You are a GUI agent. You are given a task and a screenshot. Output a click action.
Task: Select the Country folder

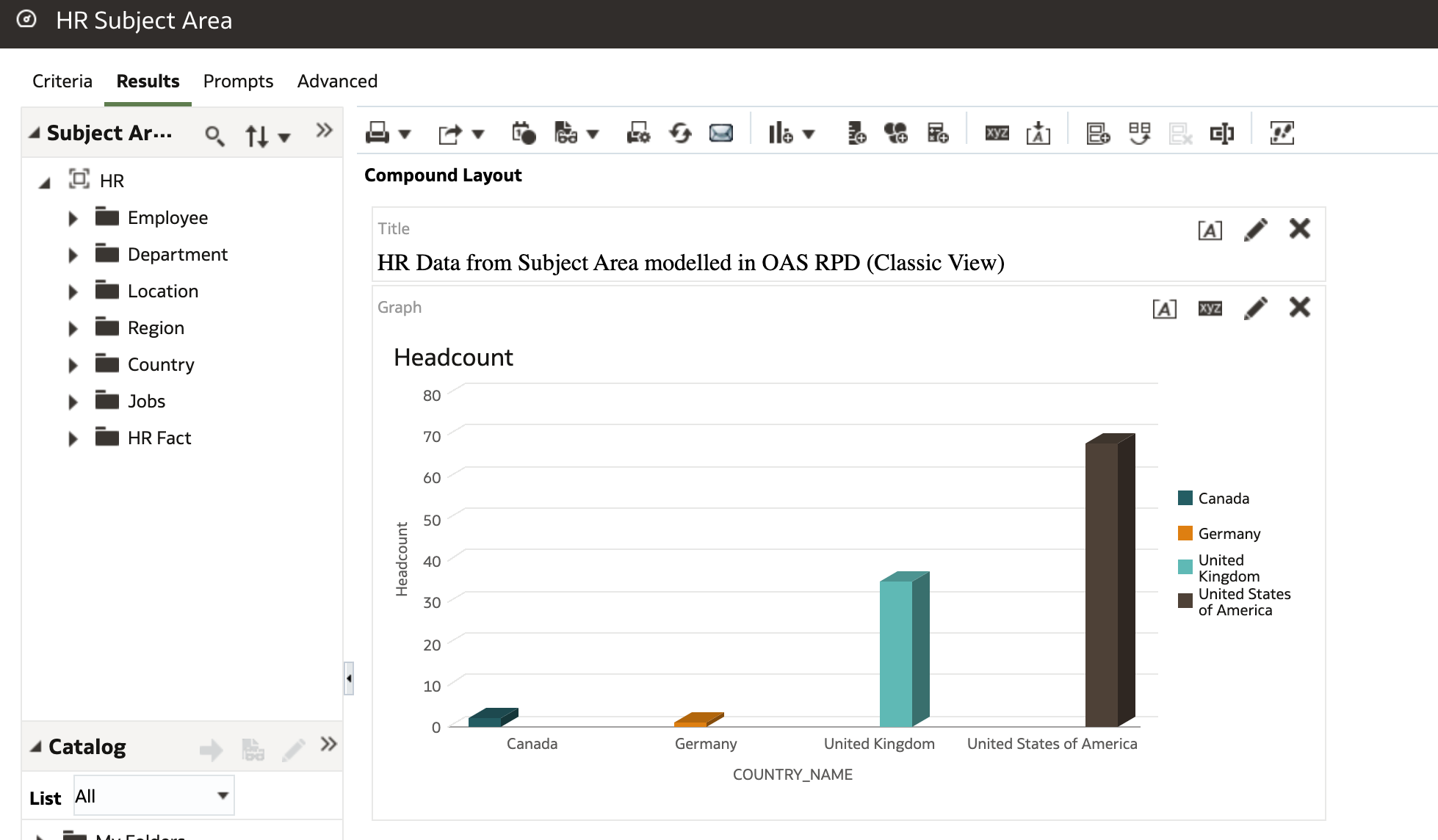pos(161,365)
